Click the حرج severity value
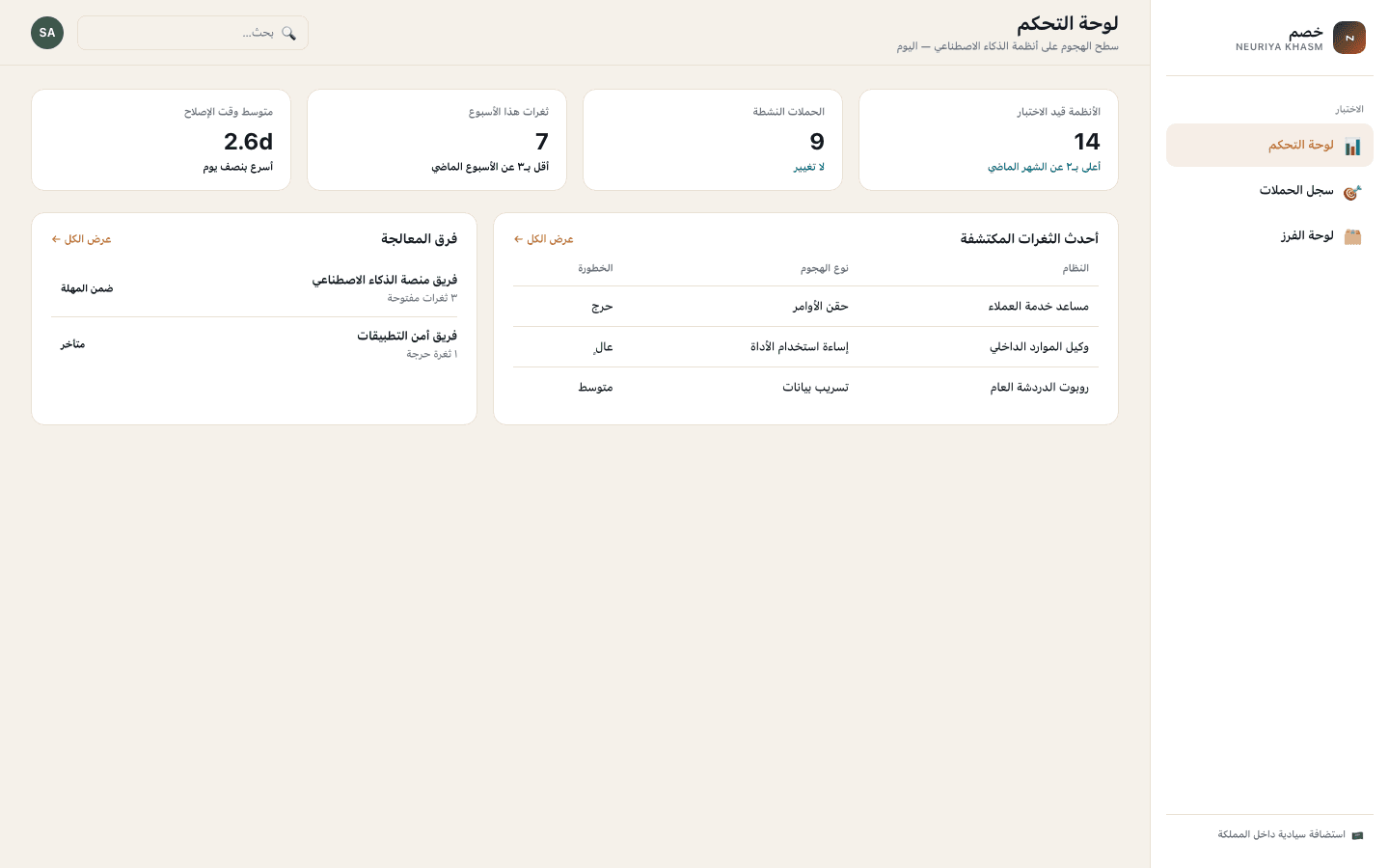 coord(602,307)
